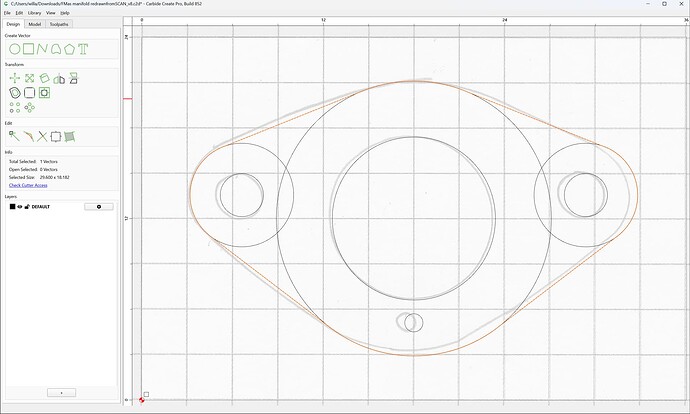Open the Library menu

point(34,13)
